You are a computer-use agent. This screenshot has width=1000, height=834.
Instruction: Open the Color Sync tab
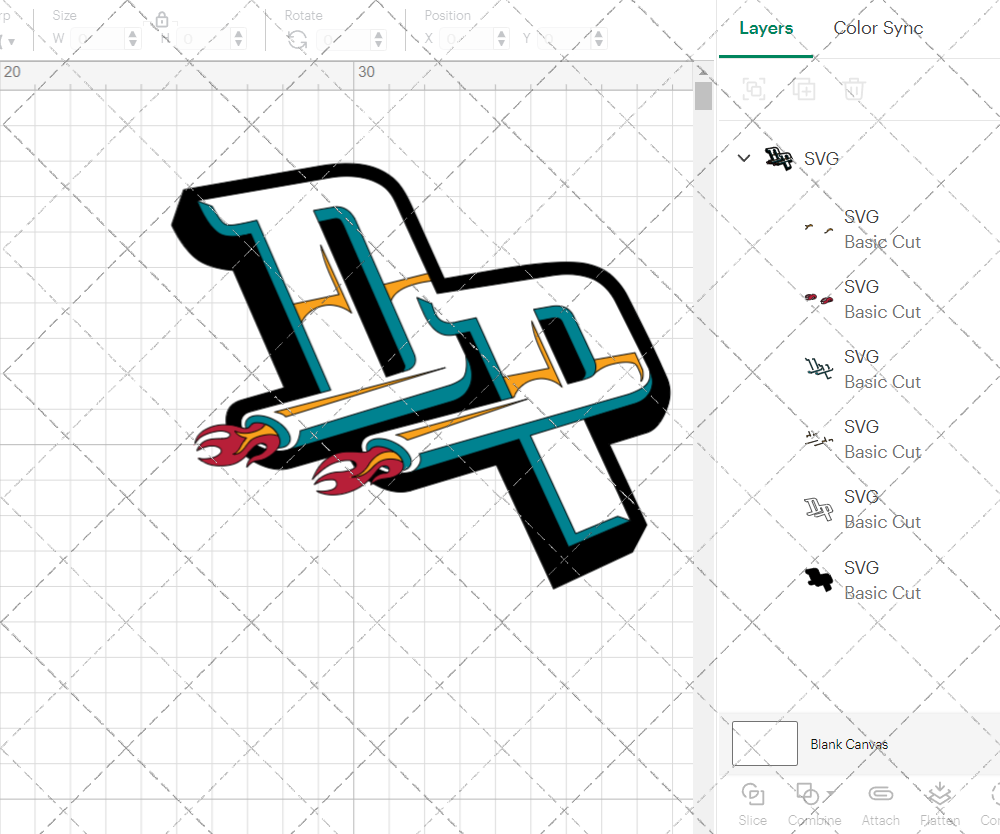(878, 28)
